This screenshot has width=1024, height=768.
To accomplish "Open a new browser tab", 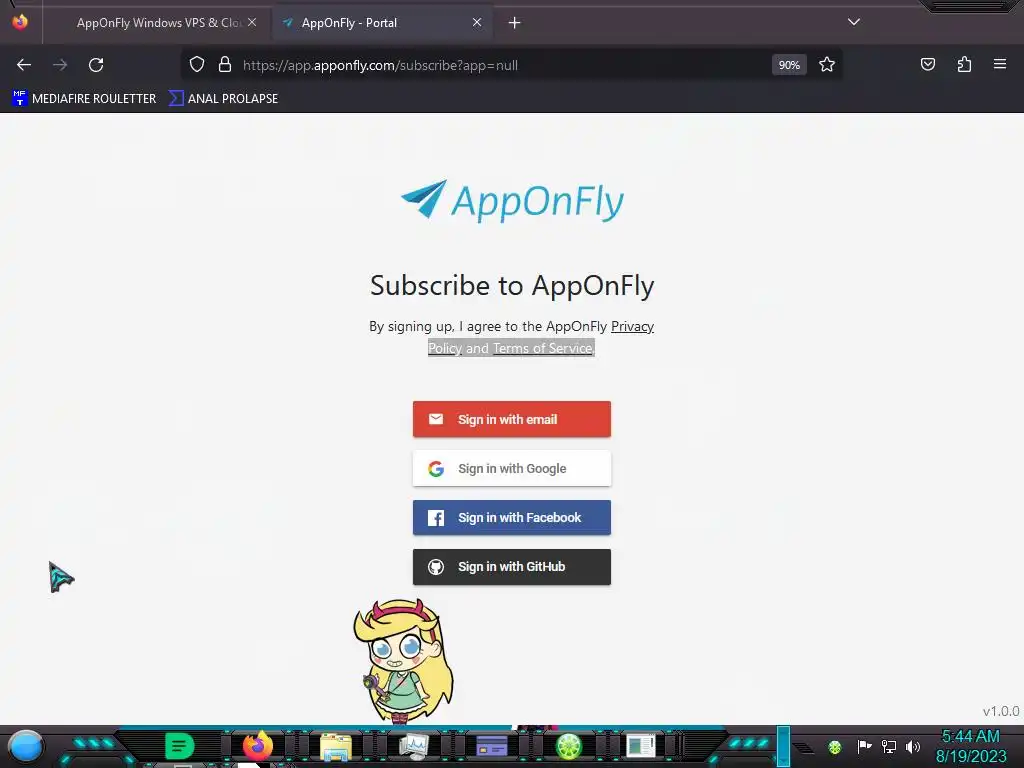I will 515,23.
